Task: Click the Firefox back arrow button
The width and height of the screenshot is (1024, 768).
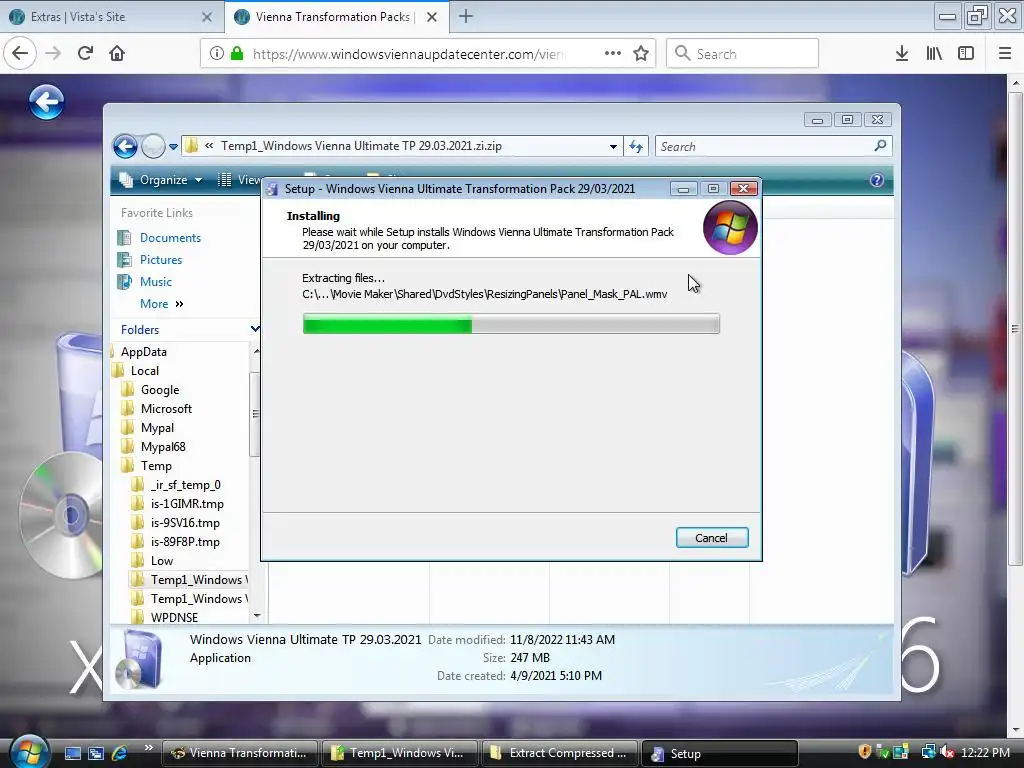Action: [20, 53]
